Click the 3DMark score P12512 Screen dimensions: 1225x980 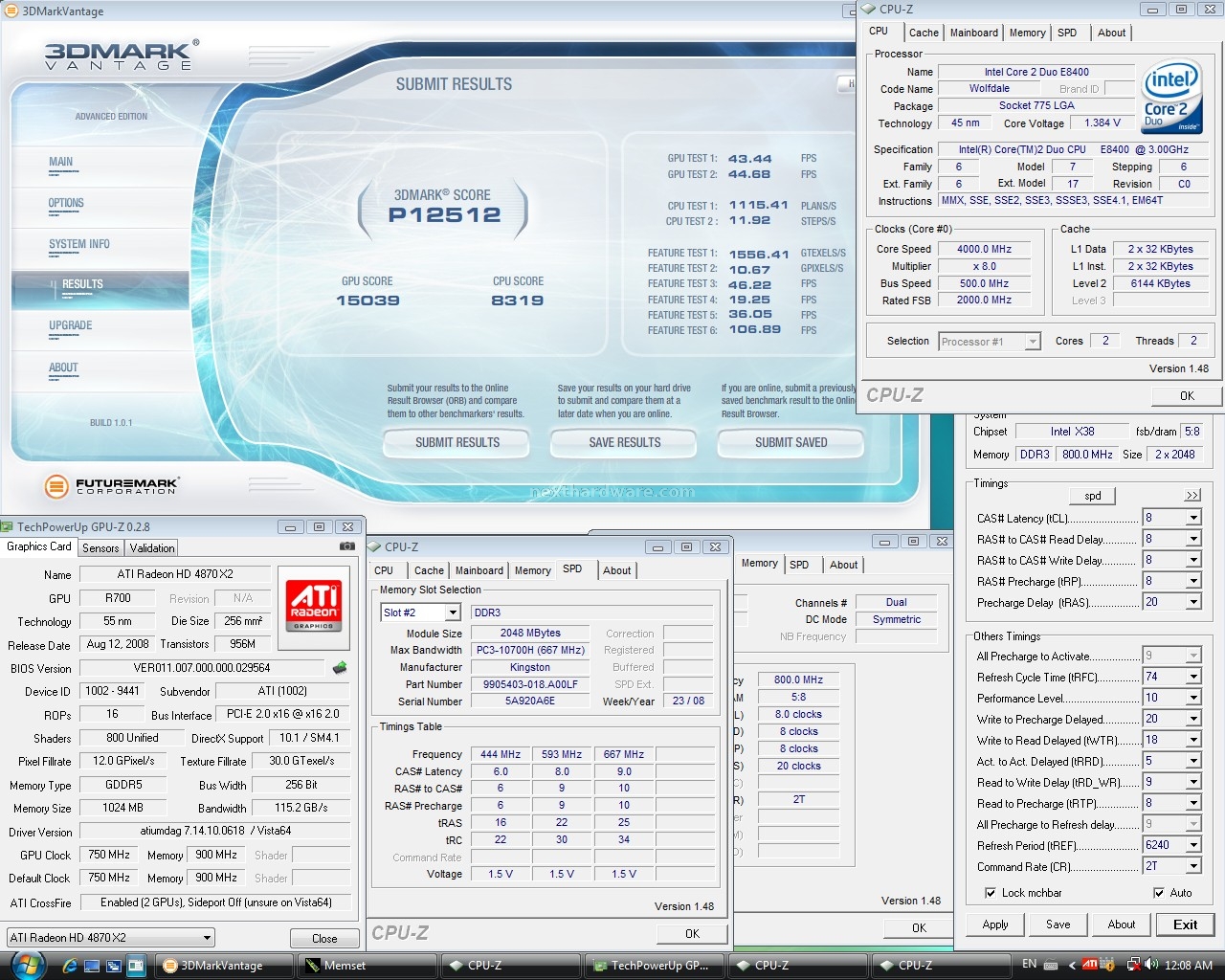pyautogui.click(x=445, y=215)
